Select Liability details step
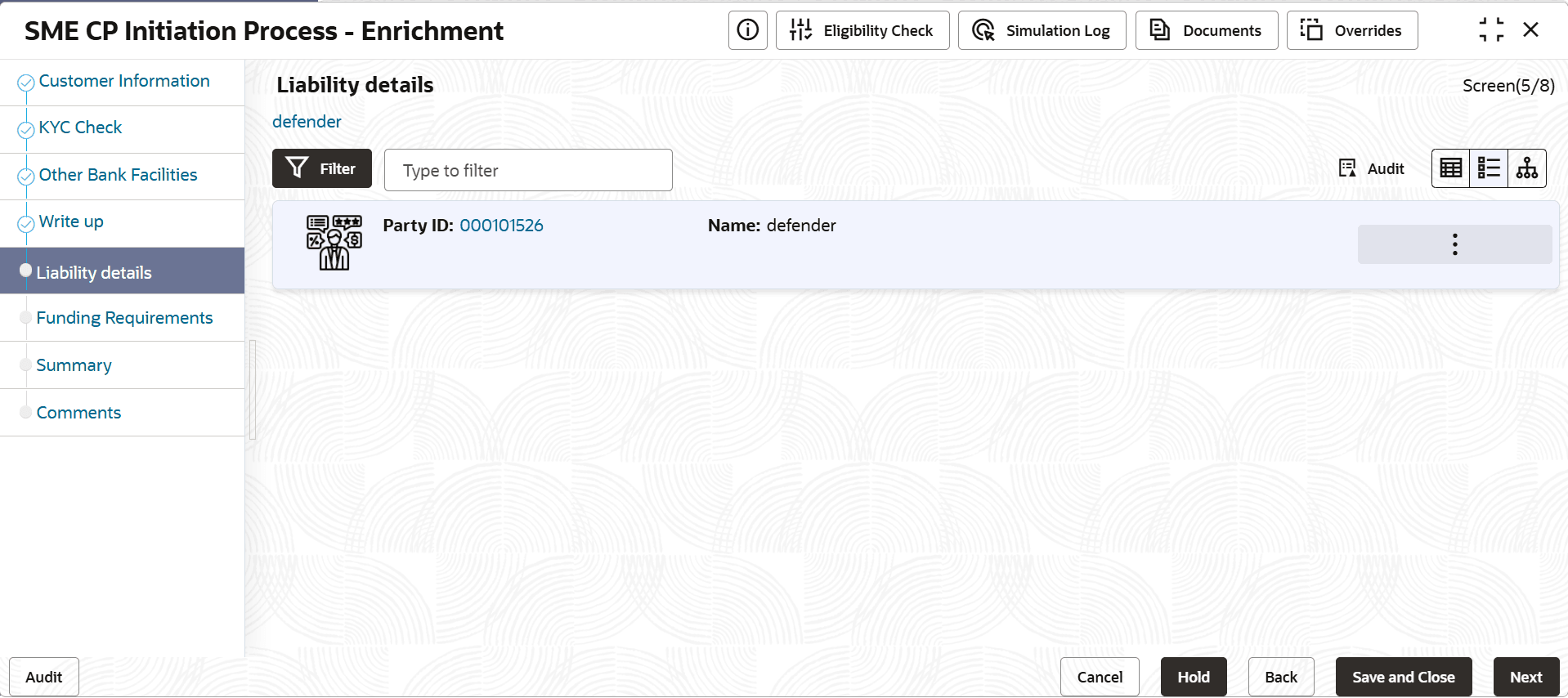This screenshot has width=1568, height=698. (123, 271)
